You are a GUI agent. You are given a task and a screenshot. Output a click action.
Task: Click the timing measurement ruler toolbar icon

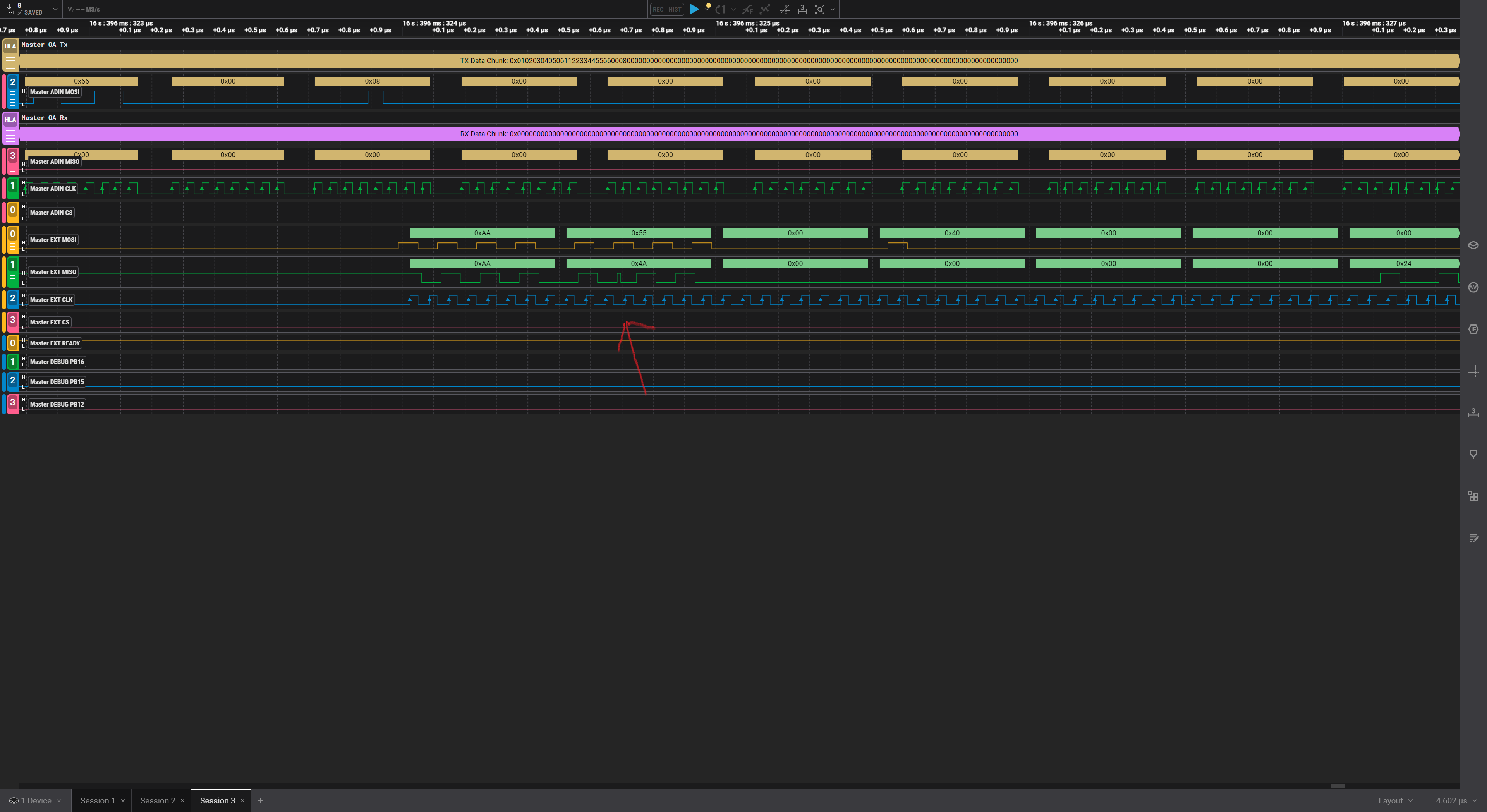802,9
